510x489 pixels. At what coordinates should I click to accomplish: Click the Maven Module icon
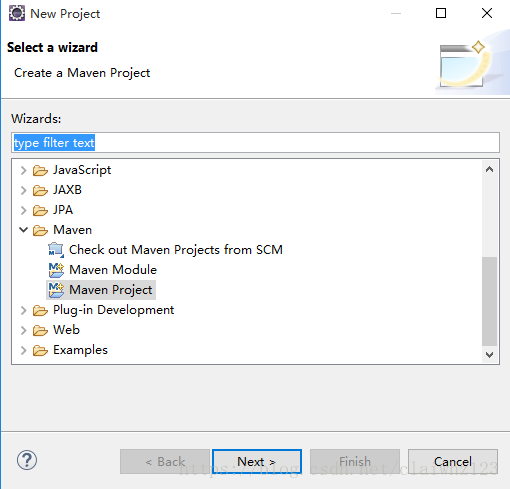coord(56,270)
